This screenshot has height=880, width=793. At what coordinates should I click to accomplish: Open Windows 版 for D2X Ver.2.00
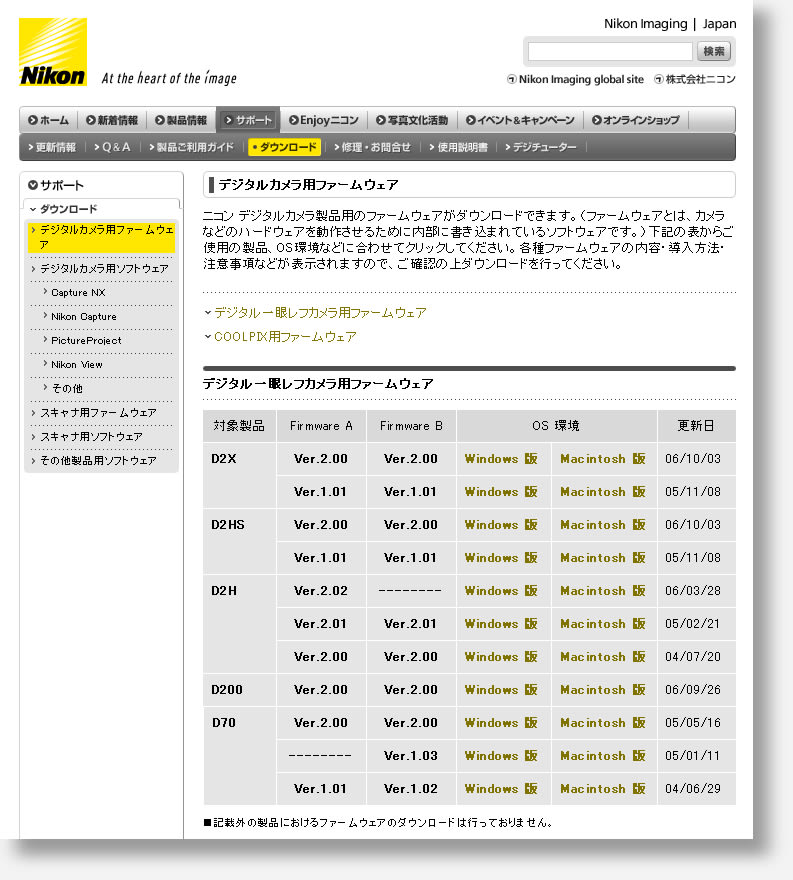[501, 459]
